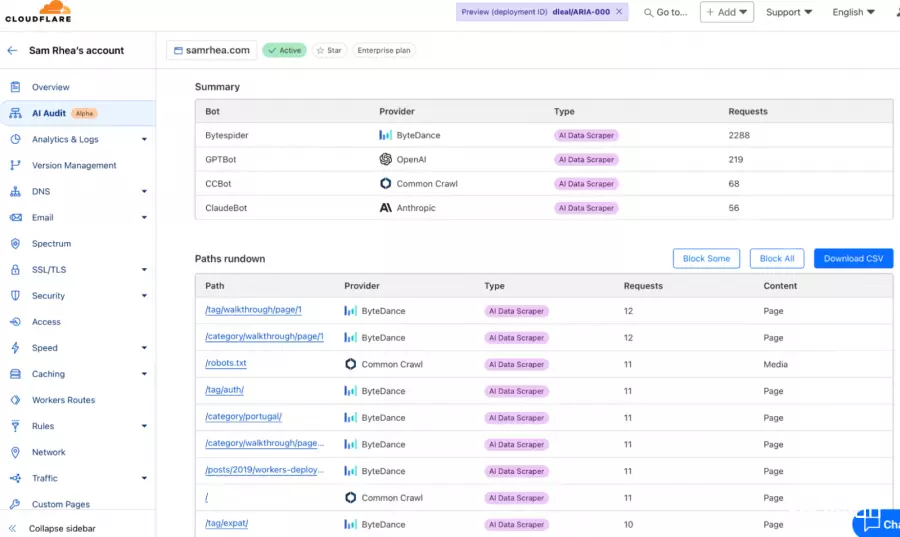This screenshot has height=537, width=900.
Task: Expand the Speed submenu arrow
Action: click(x=144, y=348)
